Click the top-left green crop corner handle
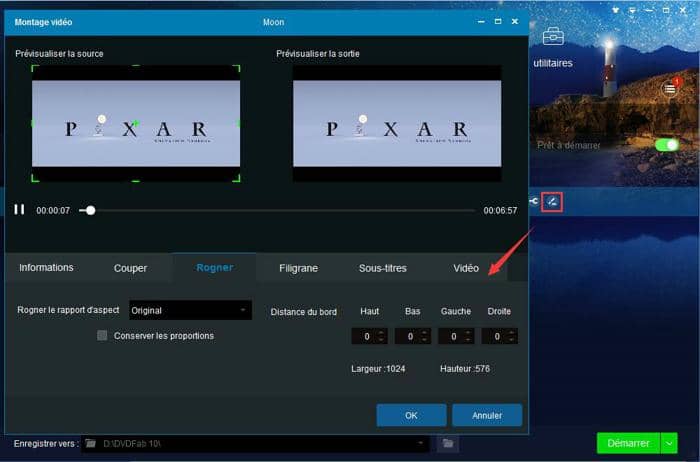The width and height of the screenshot is (700, 462). [35, 68]
